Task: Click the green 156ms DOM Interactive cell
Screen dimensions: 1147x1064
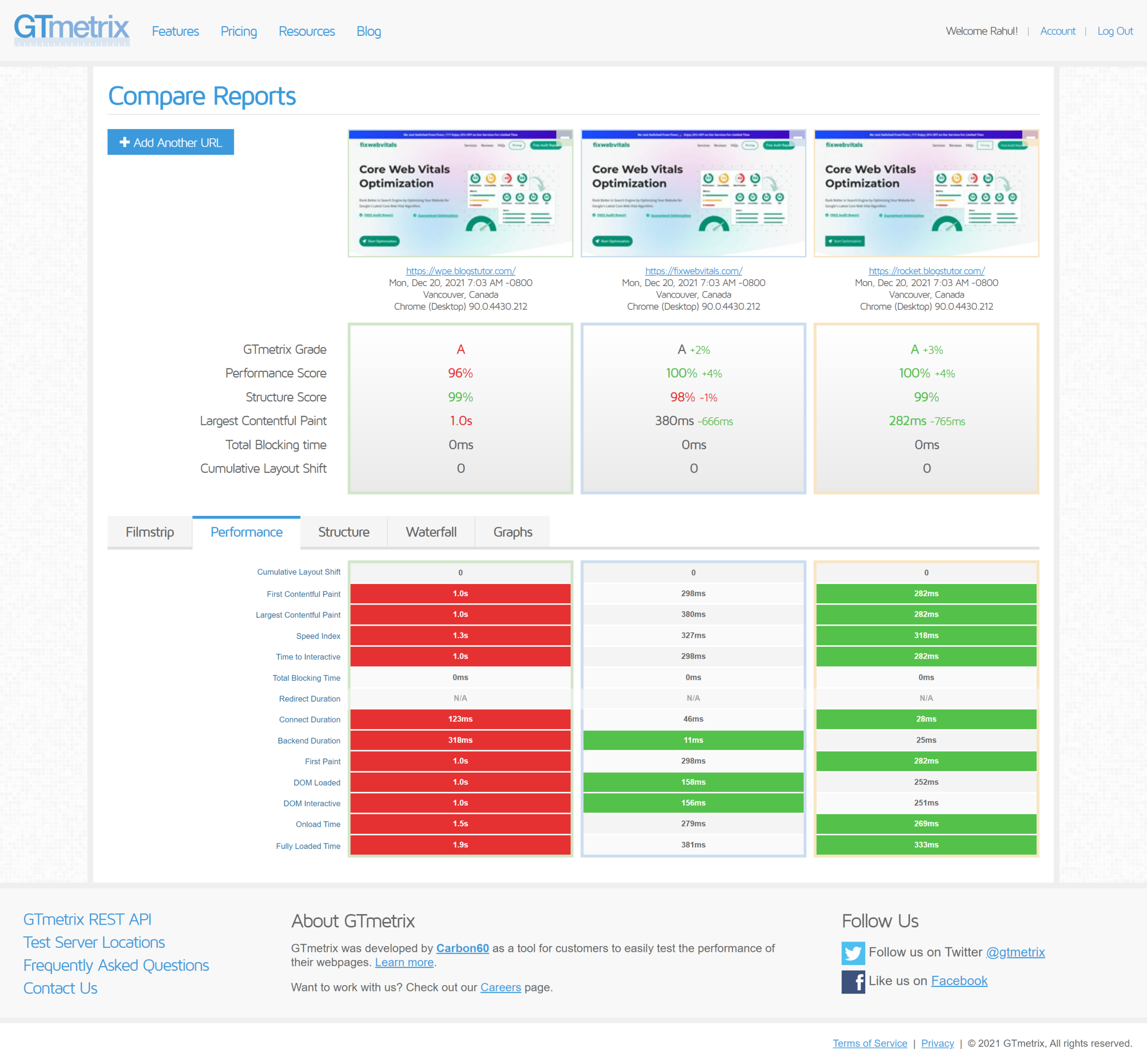Action: coord(694,803)
